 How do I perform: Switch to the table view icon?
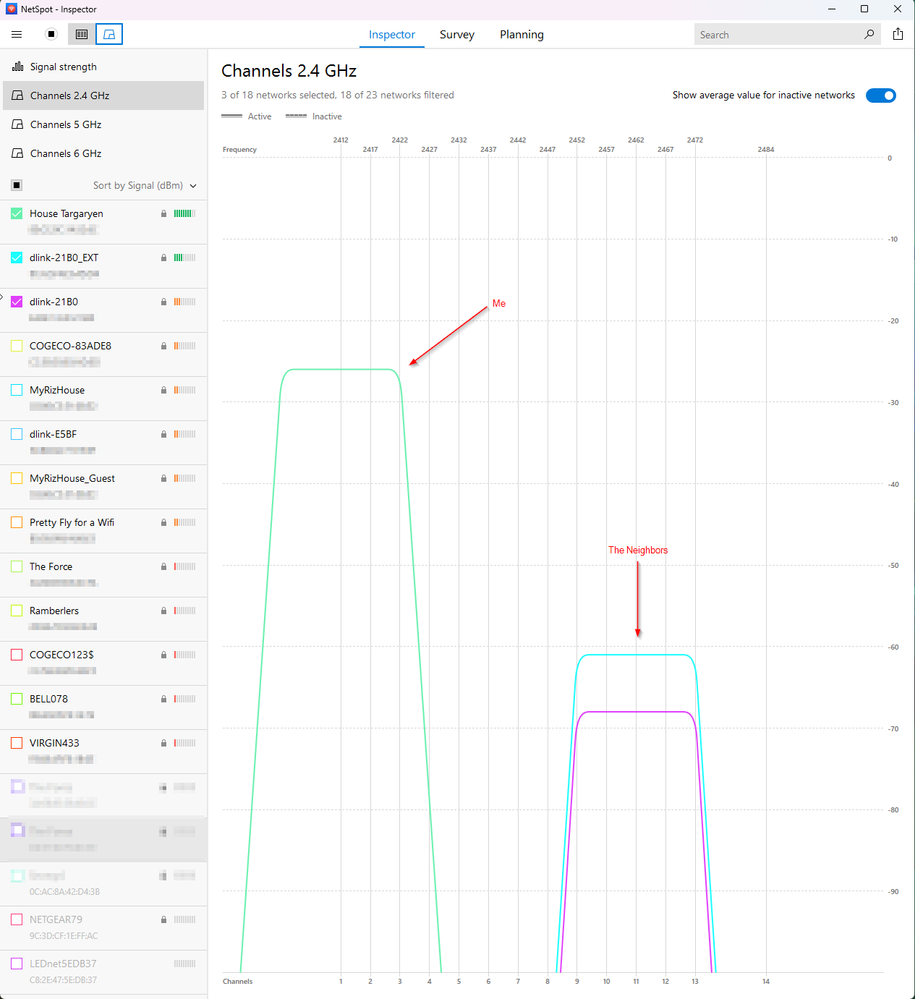point(80,33)
